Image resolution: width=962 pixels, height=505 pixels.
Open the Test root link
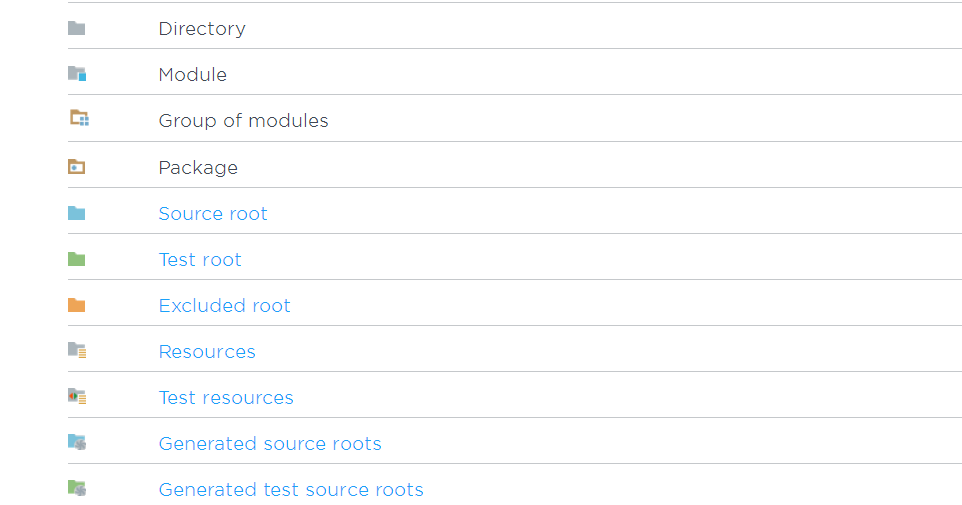point(200,260)
